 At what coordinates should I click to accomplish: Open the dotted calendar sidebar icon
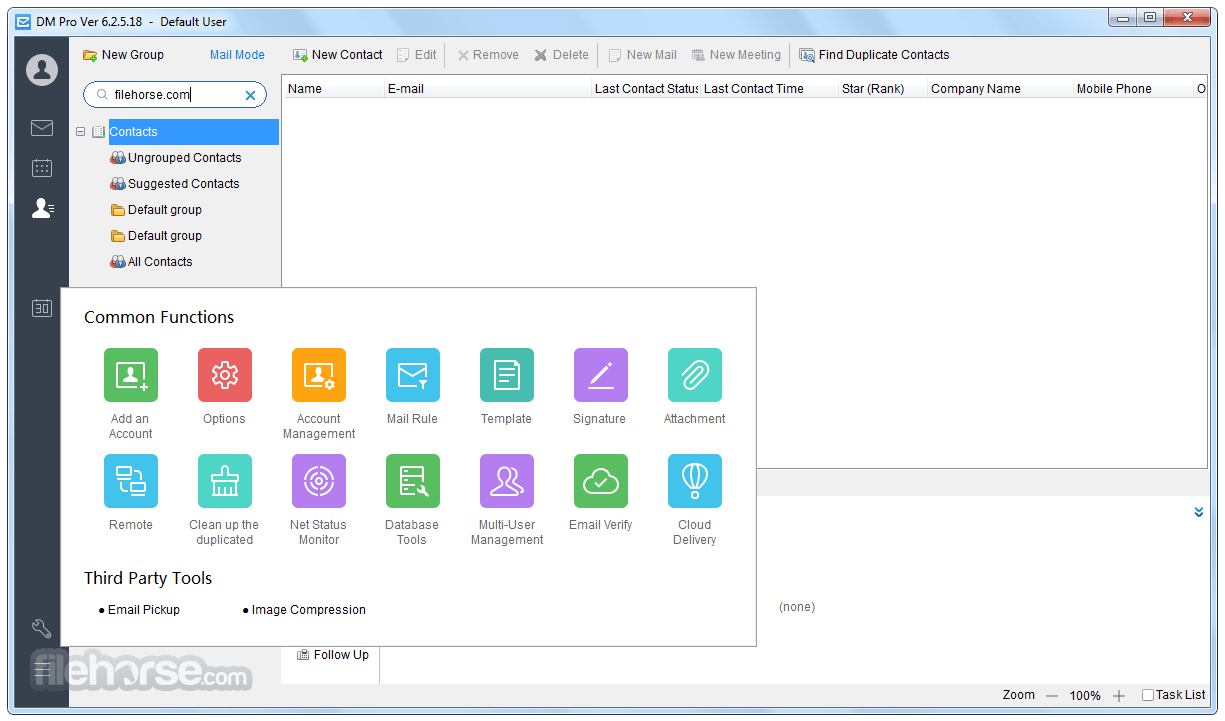(x=42, y=168)
